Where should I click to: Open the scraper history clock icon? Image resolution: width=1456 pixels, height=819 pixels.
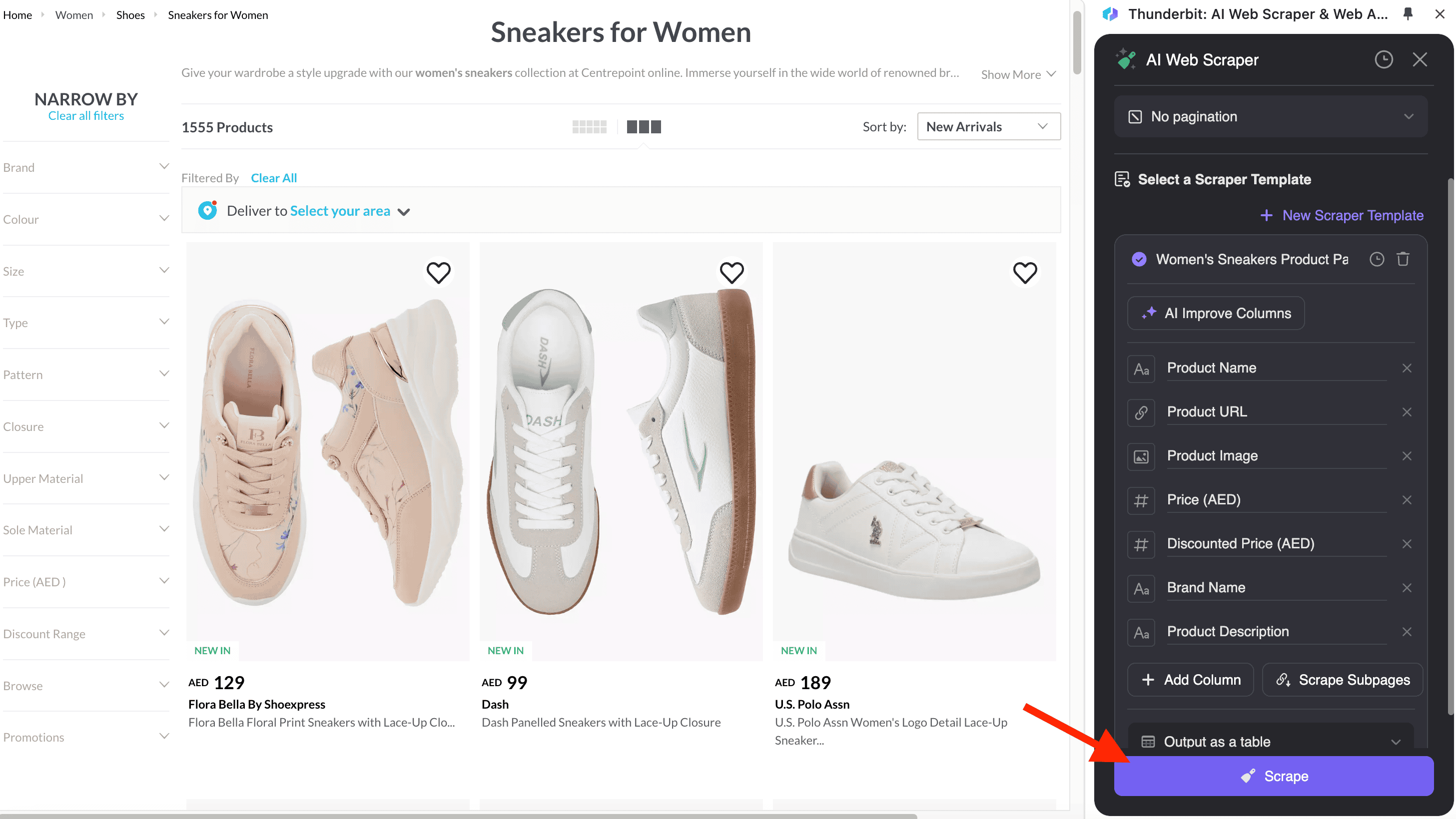click(x=1383, y=60)
